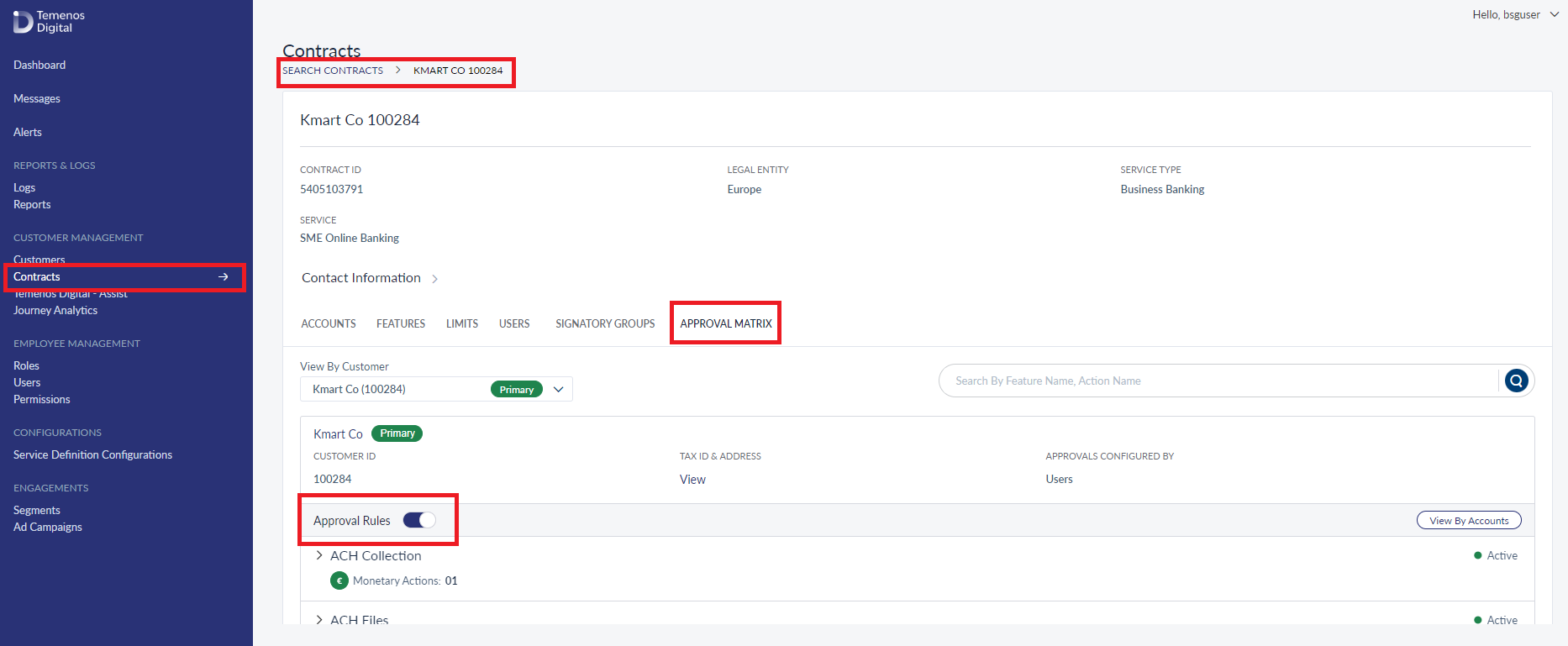Viewport: 1568px width, 646px height.
Task: Open Users under Employee Management
Action: tap(27, 382)
